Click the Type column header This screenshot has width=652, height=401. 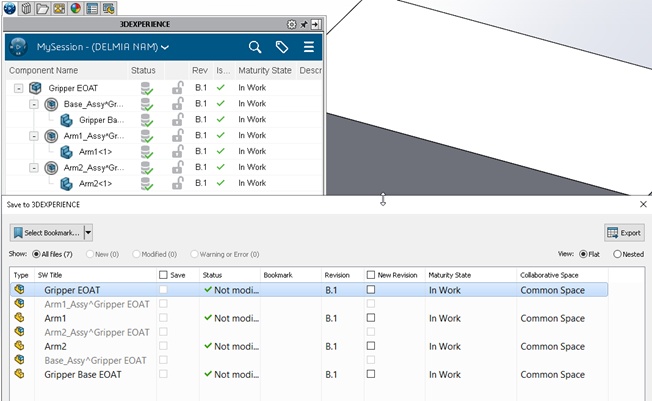click(22, 275)
